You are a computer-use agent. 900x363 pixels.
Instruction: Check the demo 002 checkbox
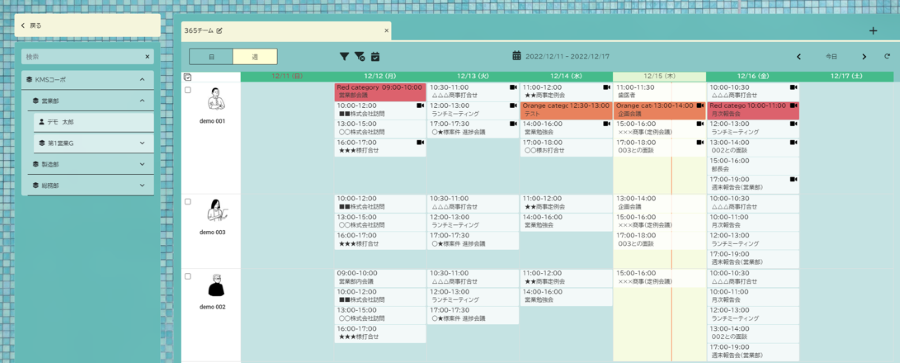pos(188,276)
